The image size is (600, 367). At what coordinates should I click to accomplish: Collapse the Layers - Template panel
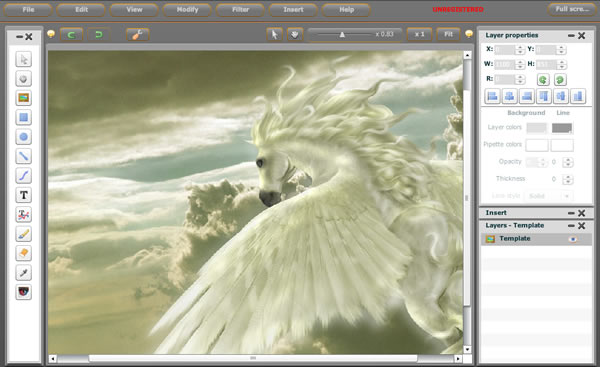tap(571, 226)
